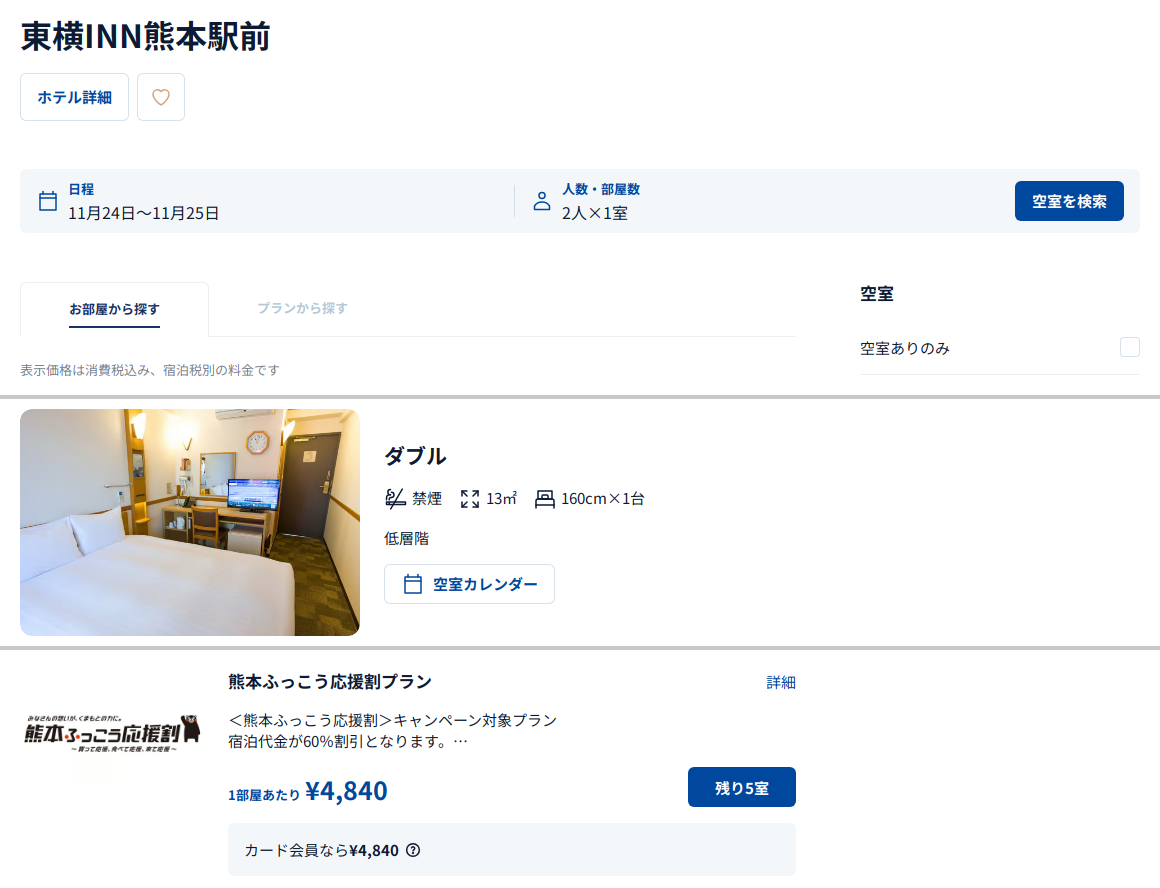Click the 空室を検索 search button
The image size is (1160, 888).
coord(1069,201)
